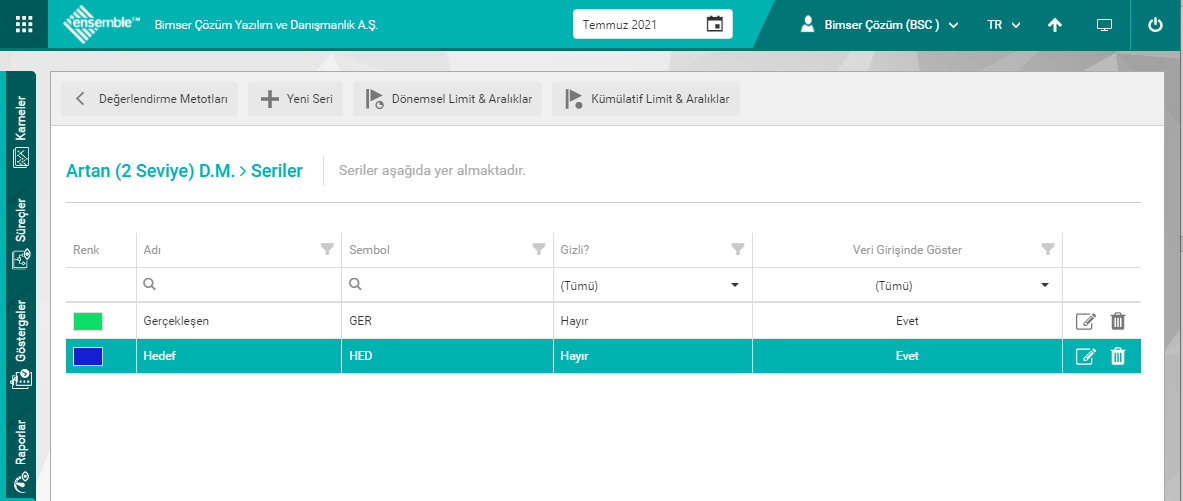Open the apps grid menu icon
Screen dimensions: 1183x501
tap(24, 24)
